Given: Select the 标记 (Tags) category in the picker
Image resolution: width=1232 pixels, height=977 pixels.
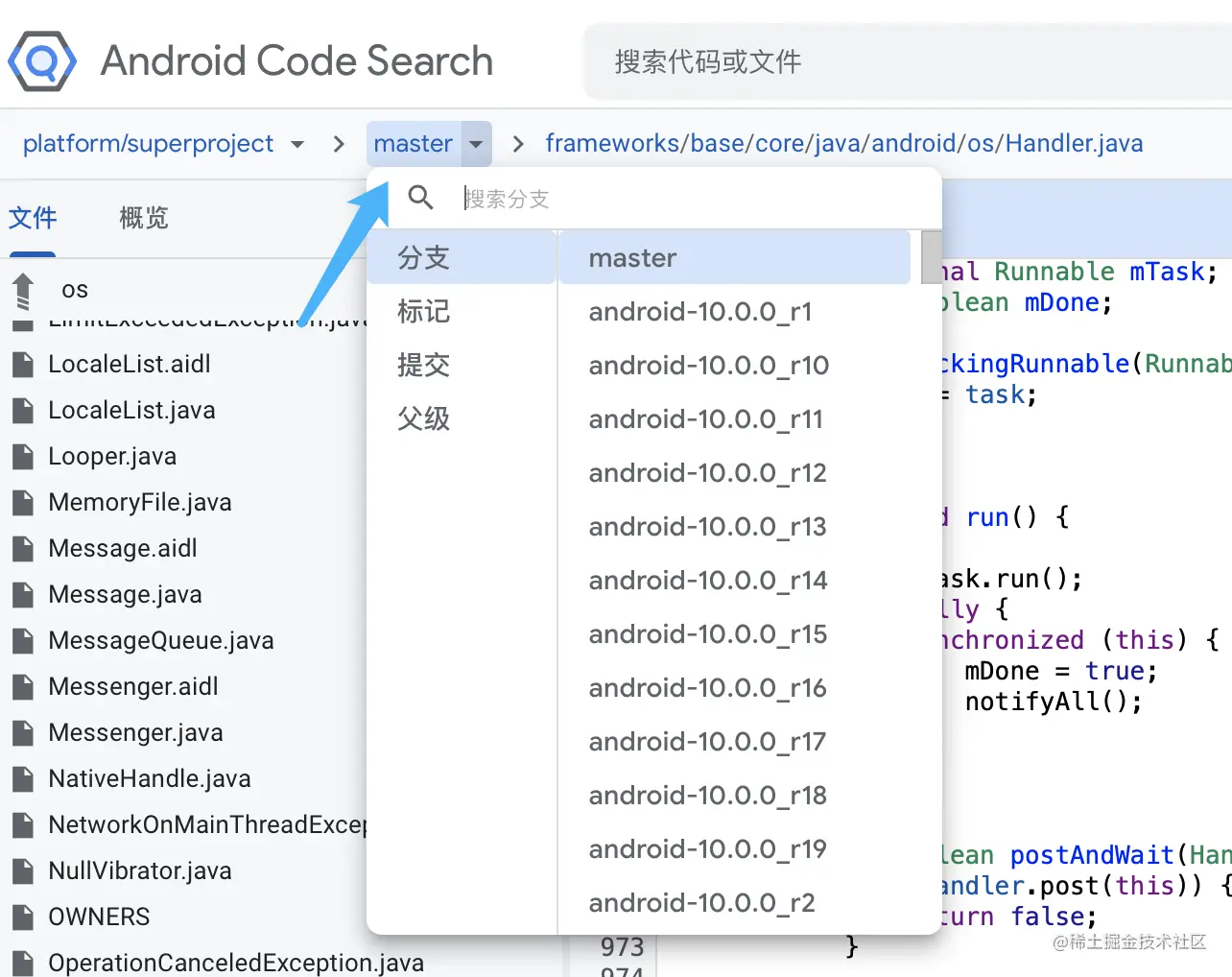Looking at the screenshot, I should click(423, 311).
